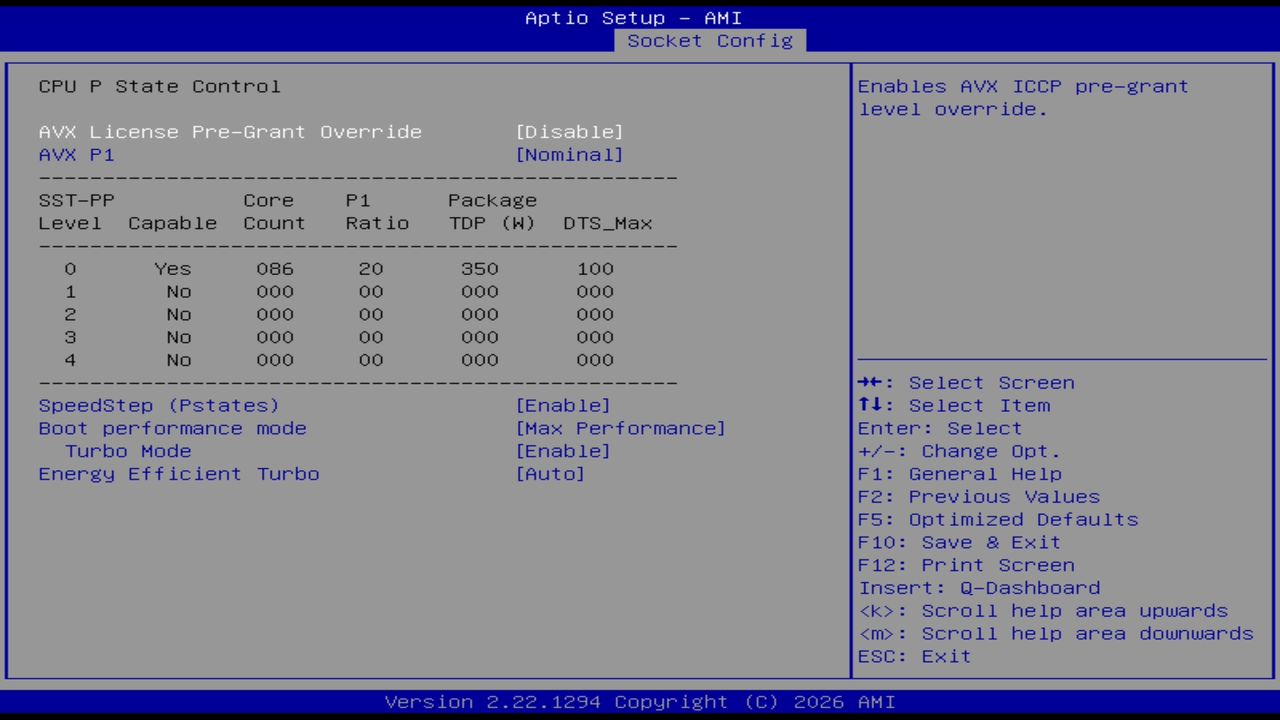
Task: Click the Aptio Setup AMI title bar
Action: pos(634,17)
